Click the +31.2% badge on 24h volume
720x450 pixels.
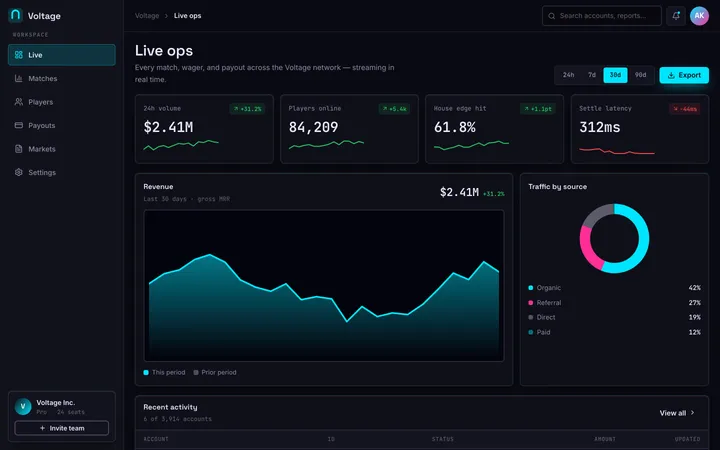(247, 109)
